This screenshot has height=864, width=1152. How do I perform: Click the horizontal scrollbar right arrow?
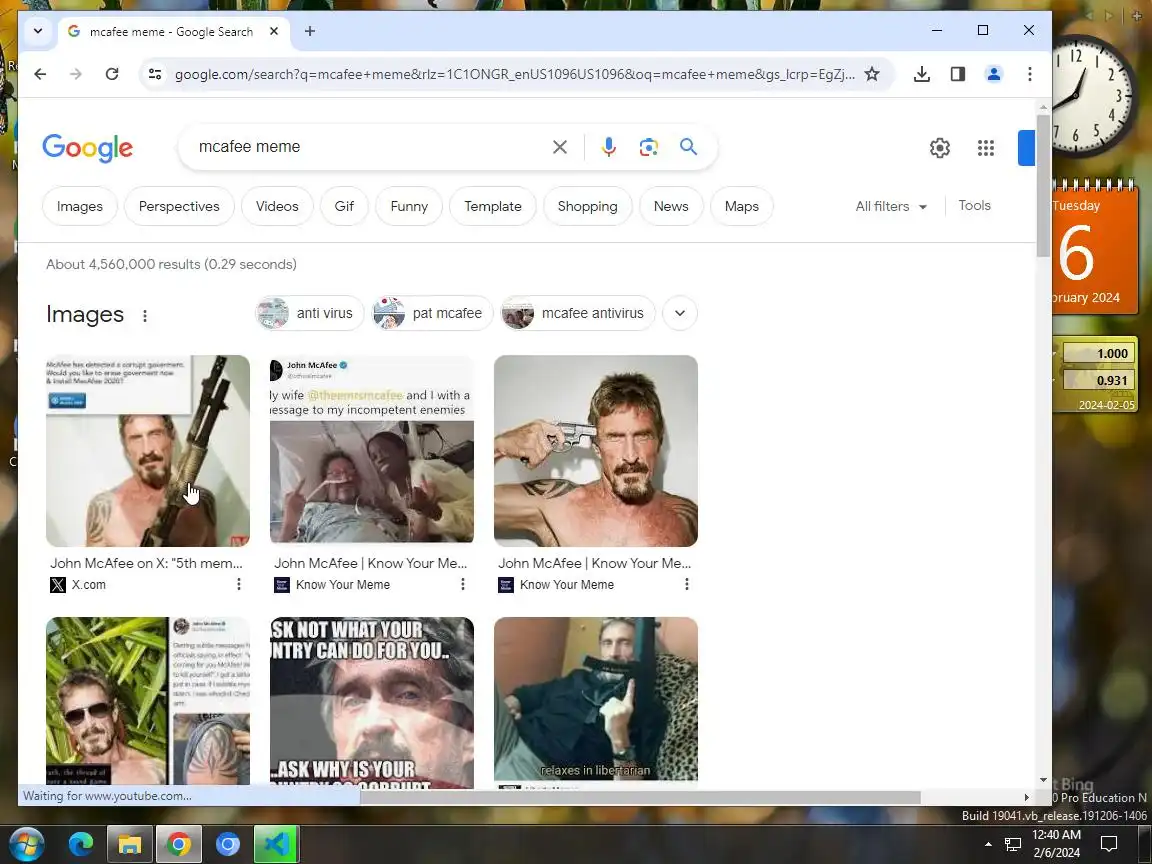1026,797
